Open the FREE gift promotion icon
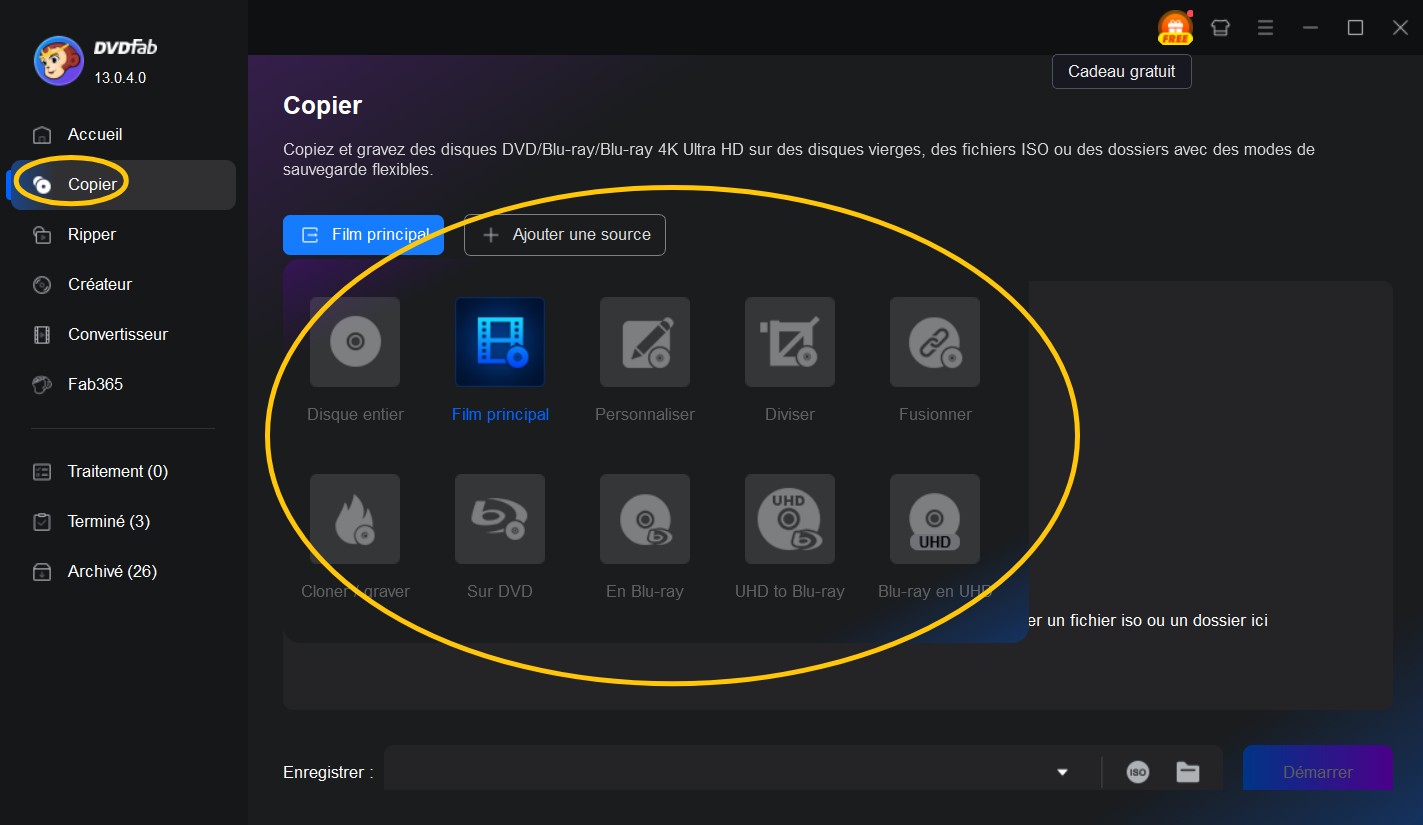1423x825 pixels. pos(1174,27)
